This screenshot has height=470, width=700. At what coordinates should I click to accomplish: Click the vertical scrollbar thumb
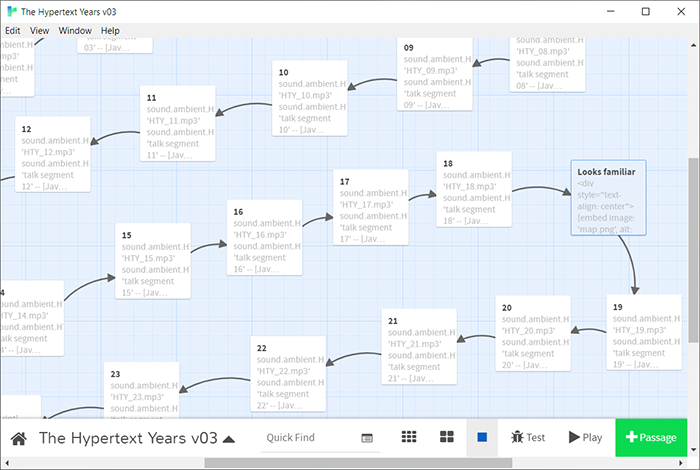click(x=693, y=250)
